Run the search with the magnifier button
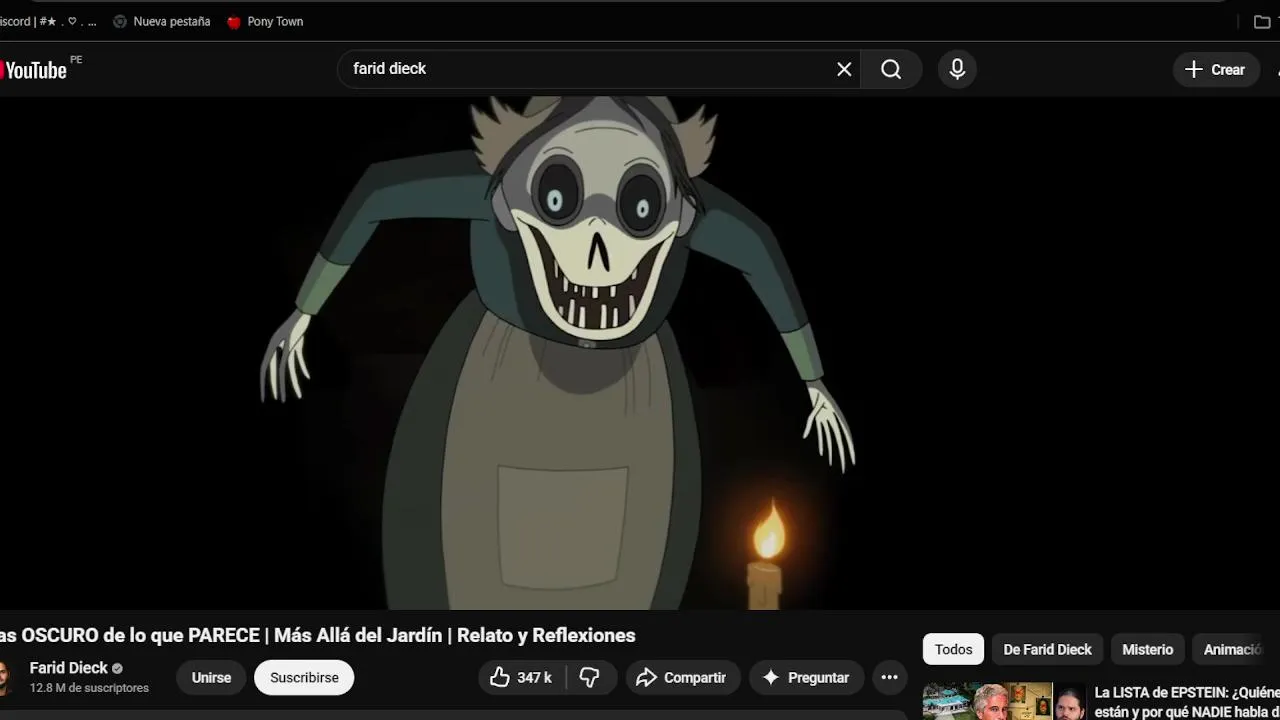This screenshot has height=720, width=1280. pyautogui.click(x=891, y=69)
